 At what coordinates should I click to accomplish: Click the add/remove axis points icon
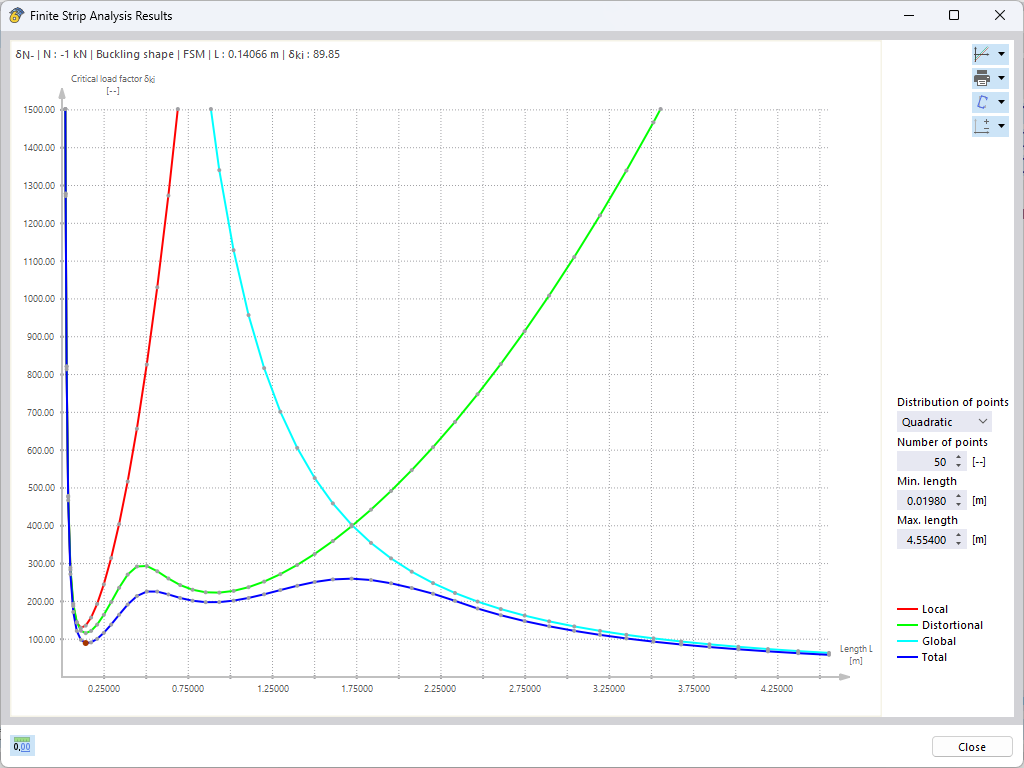pos(981,125)
